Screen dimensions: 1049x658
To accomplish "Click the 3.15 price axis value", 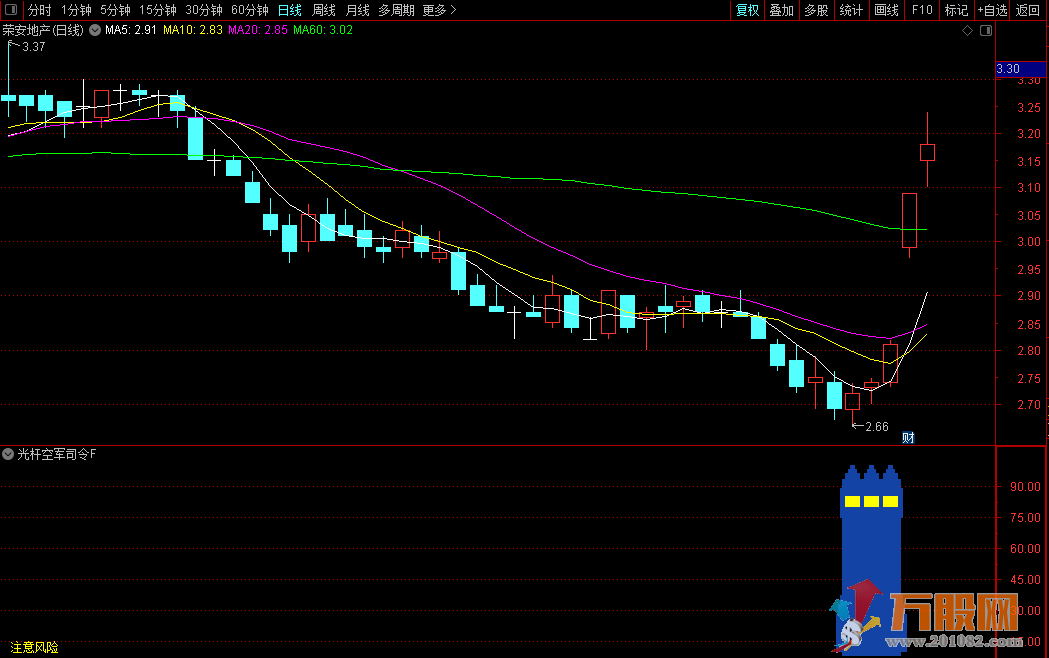I will pyautogui.click(x=1029, y=162).
